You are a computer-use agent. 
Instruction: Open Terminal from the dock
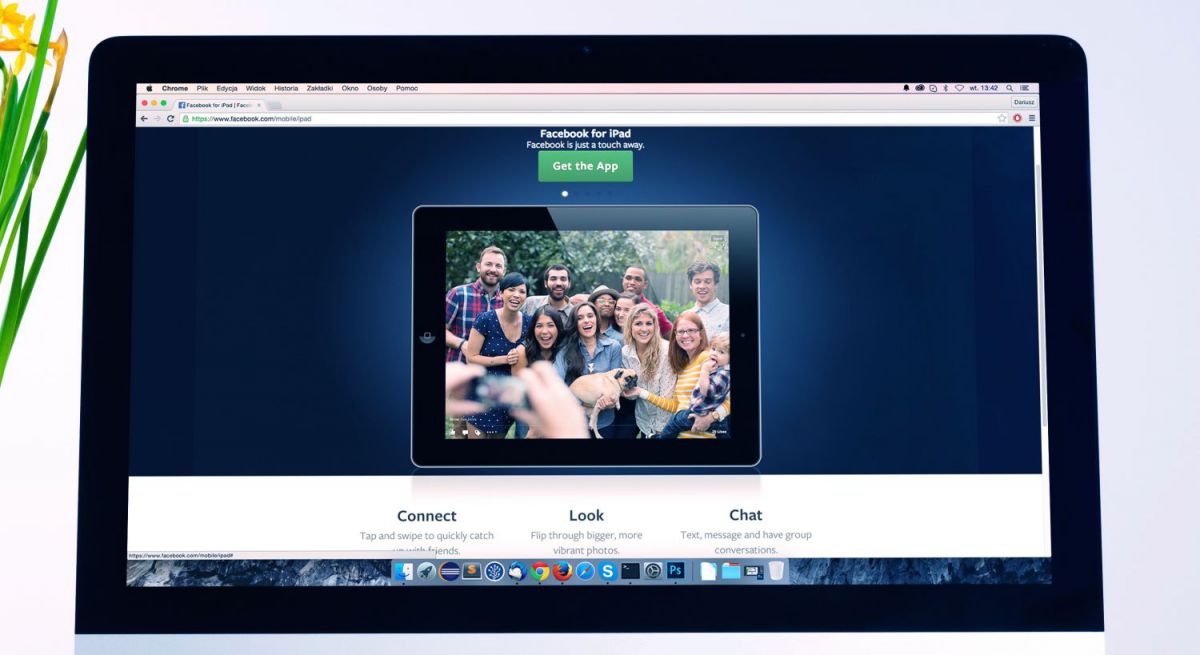(x=631, y=571)
